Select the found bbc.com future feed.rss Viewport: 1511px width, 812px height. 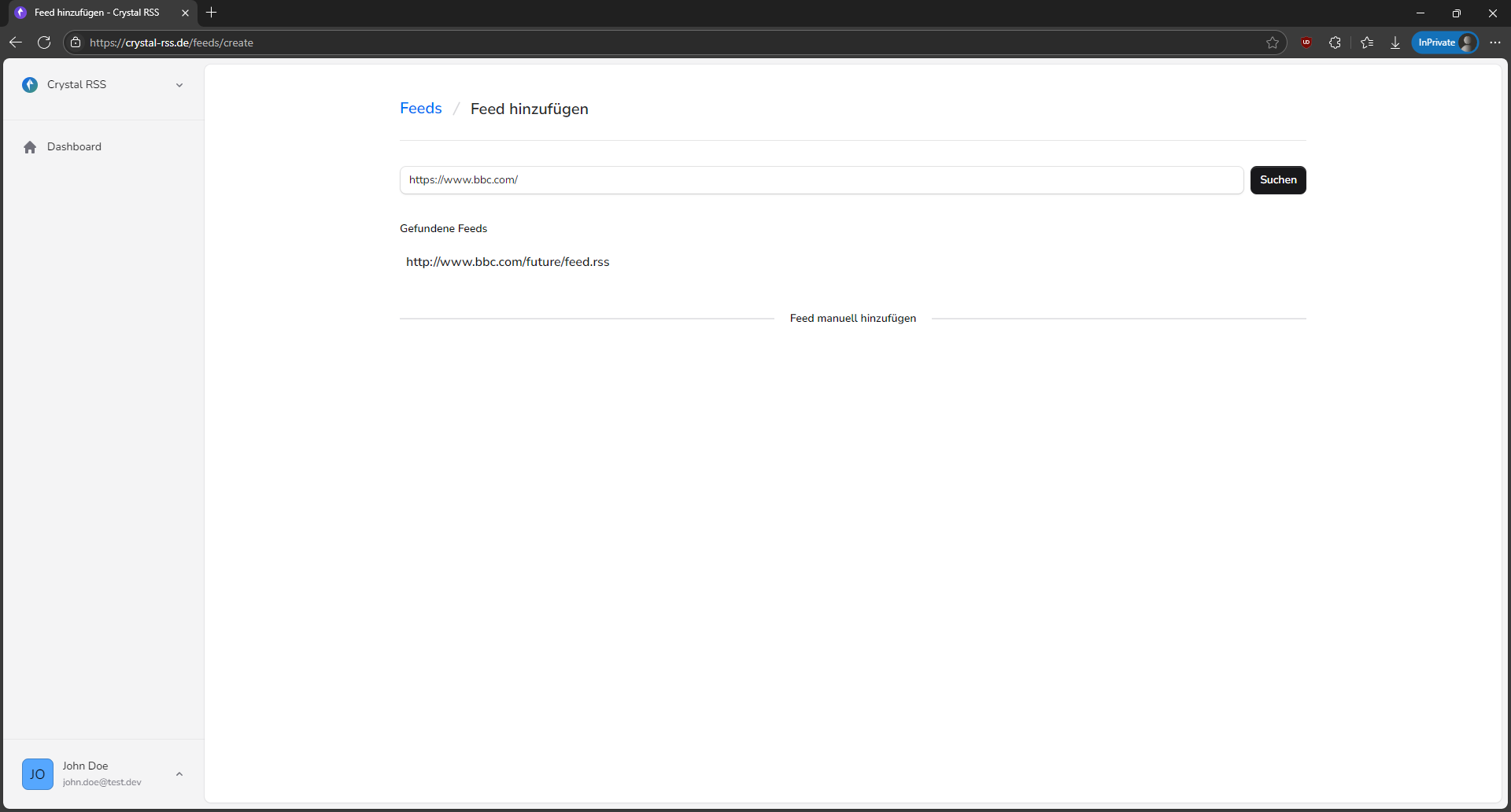coord(508,262)
